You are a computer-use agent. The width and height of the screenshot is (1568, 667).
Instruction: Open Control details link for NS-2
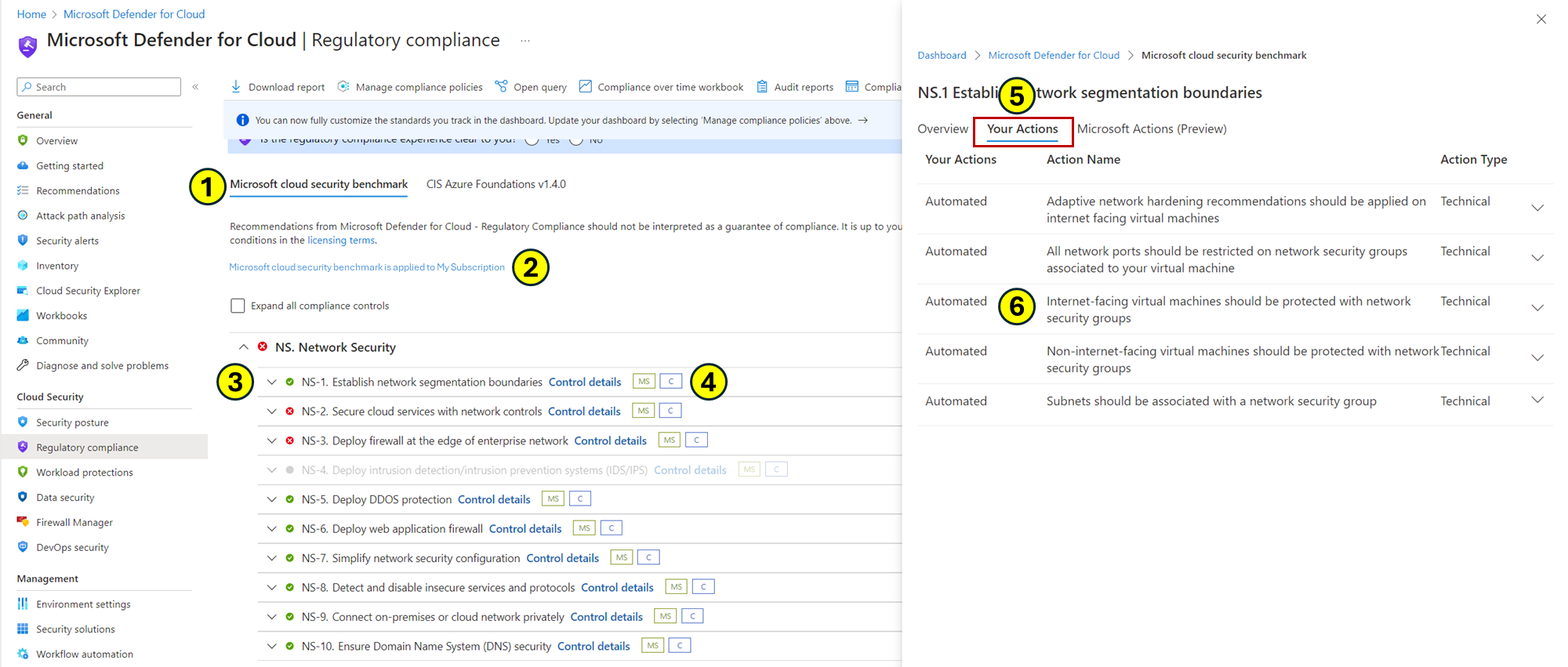click(584, 411)
